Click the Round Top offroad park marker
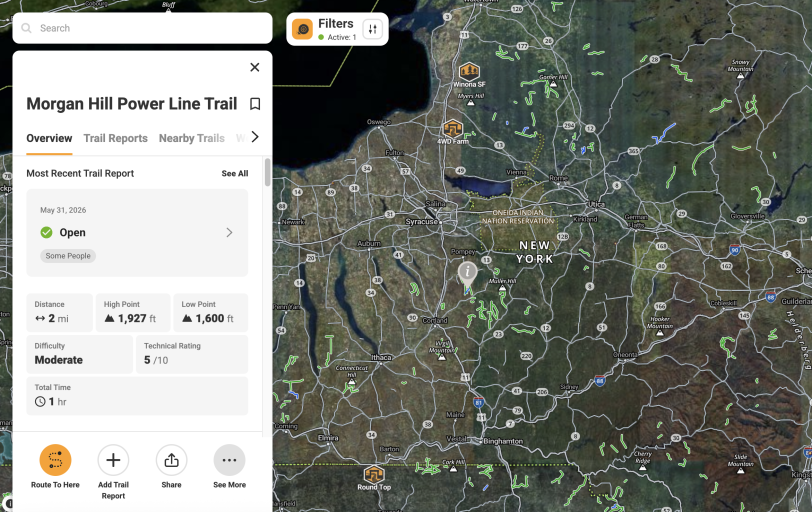 pyautogui.click(x=374, y=474)
